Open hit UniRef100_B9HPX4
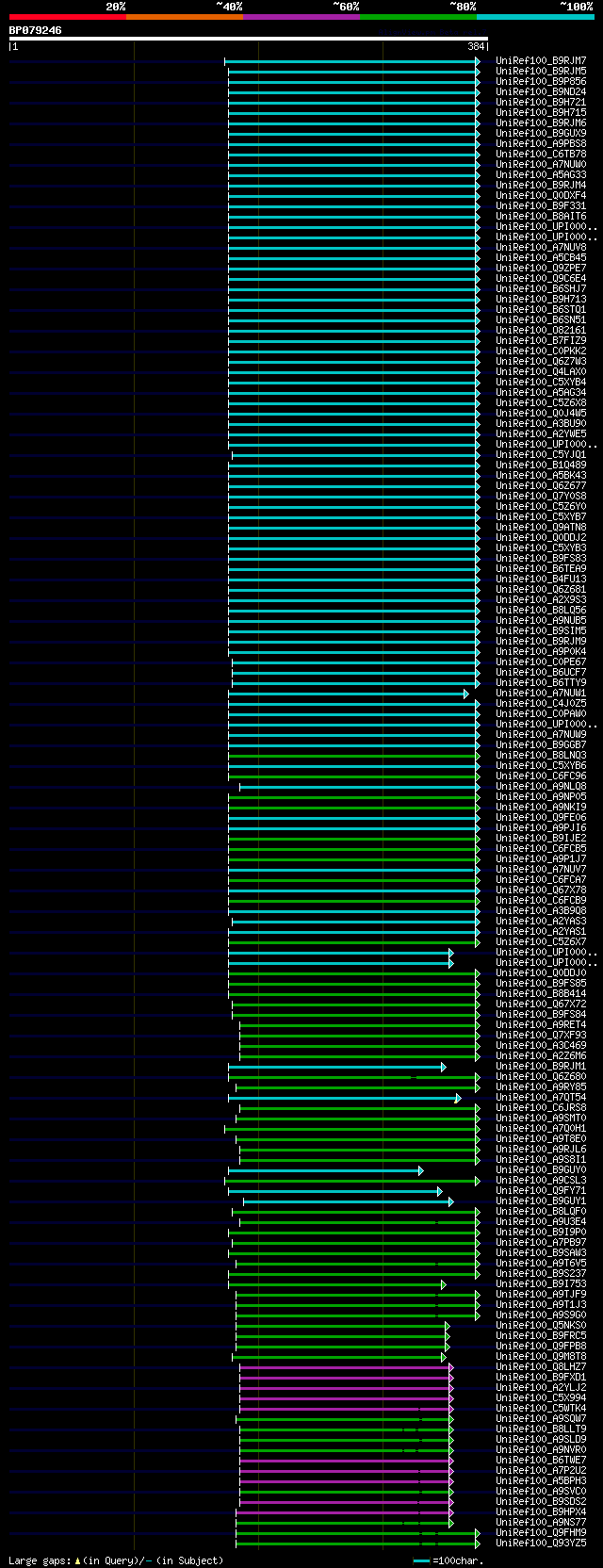This screenshot has height=1568, width=603. [x=541, y=1512]
